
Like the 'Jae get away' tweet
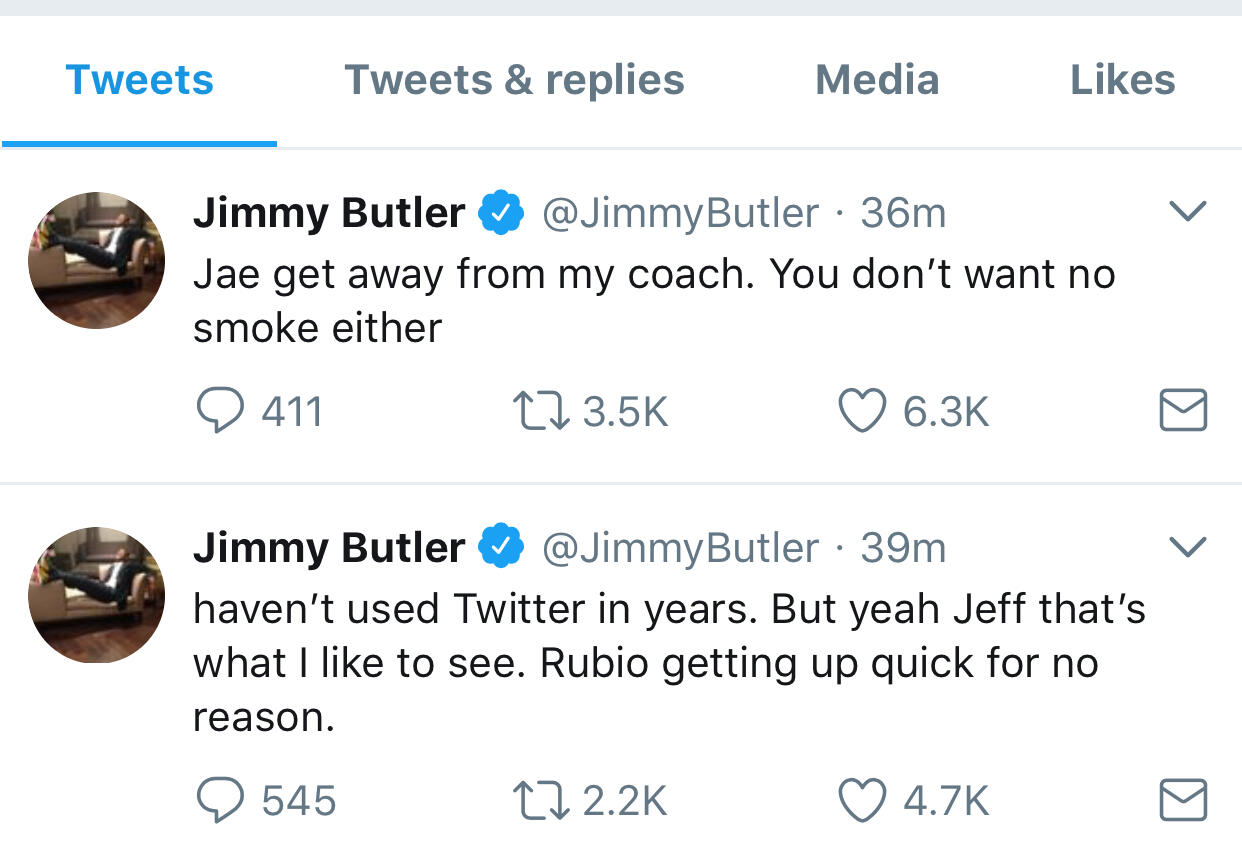coord(862,411)
